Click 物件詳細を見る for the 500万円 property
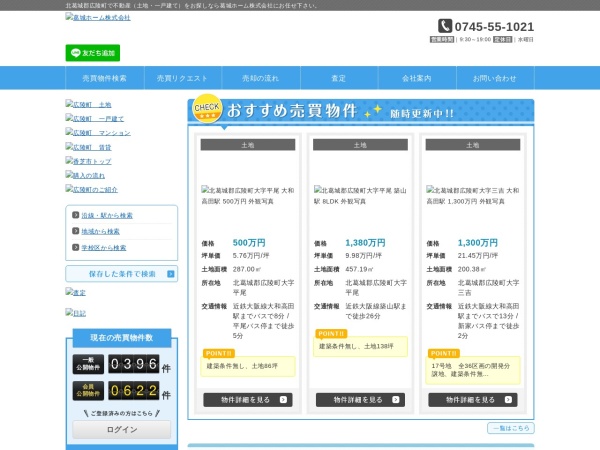This screenshot has width=600, height=450. 248,400
